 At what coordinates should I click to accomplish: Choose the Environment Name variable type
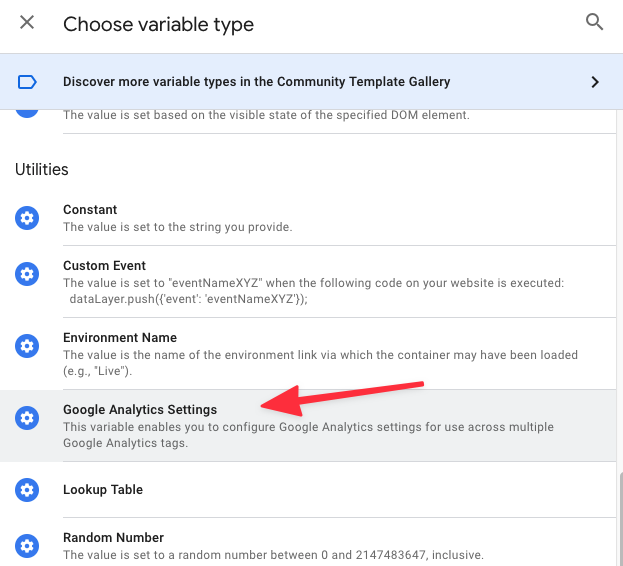(308, 354)
